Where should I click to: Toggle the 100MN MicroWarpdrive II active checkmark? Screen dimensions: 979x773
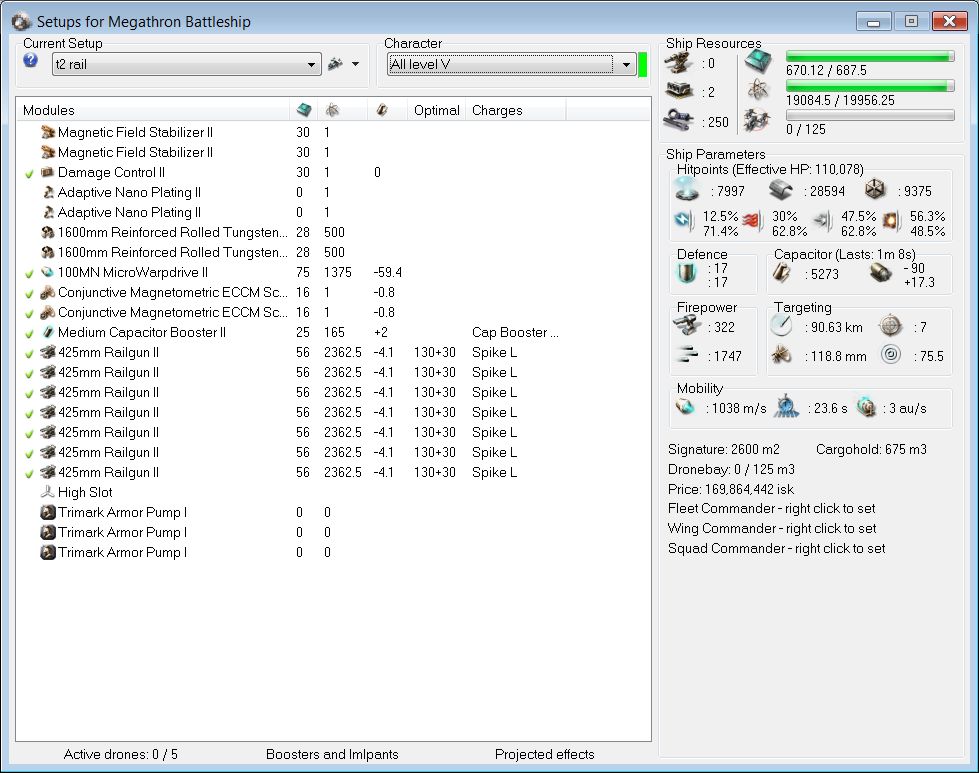point(29,273)
